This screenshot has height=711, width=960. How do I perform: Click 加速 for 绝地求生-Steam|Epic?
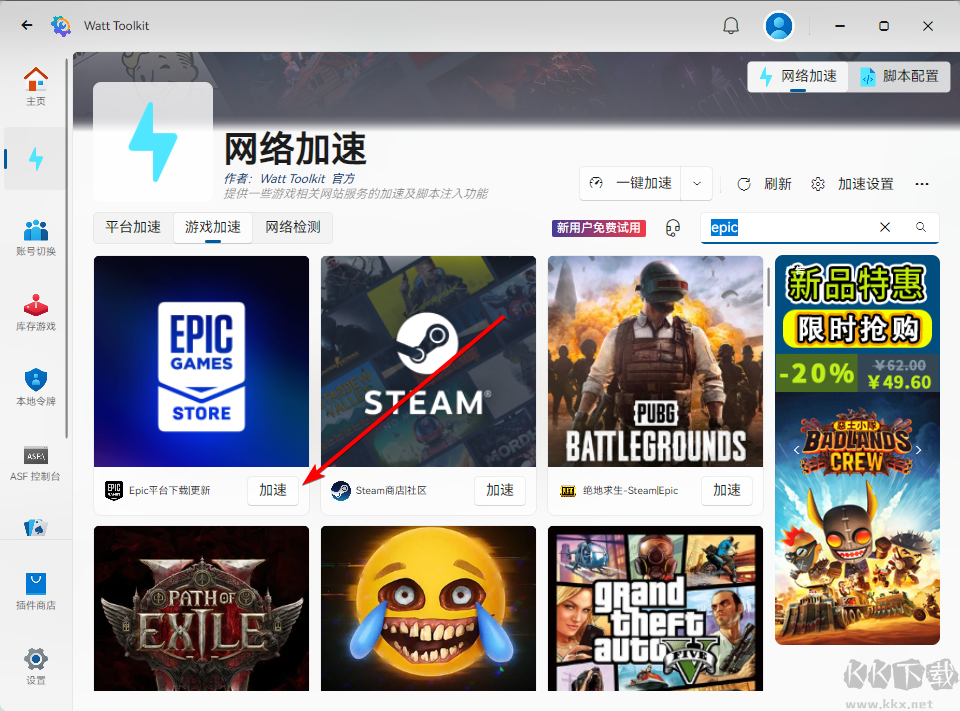click(x=727, y=490)
